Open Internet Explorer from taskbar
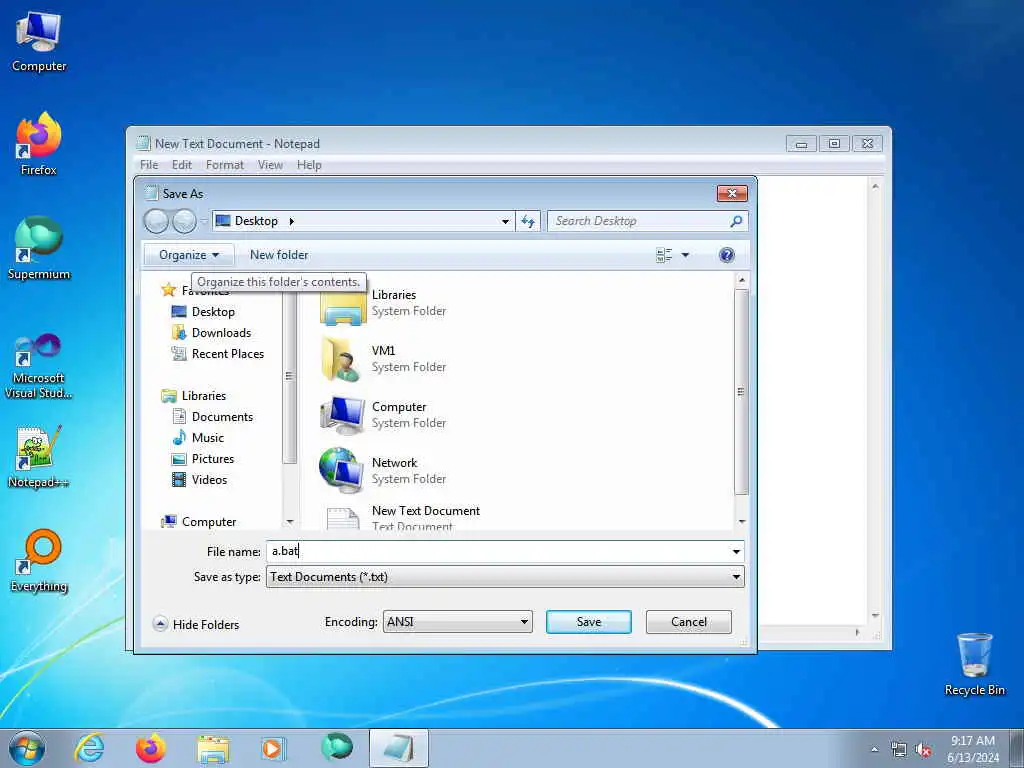 click(89, 748)
